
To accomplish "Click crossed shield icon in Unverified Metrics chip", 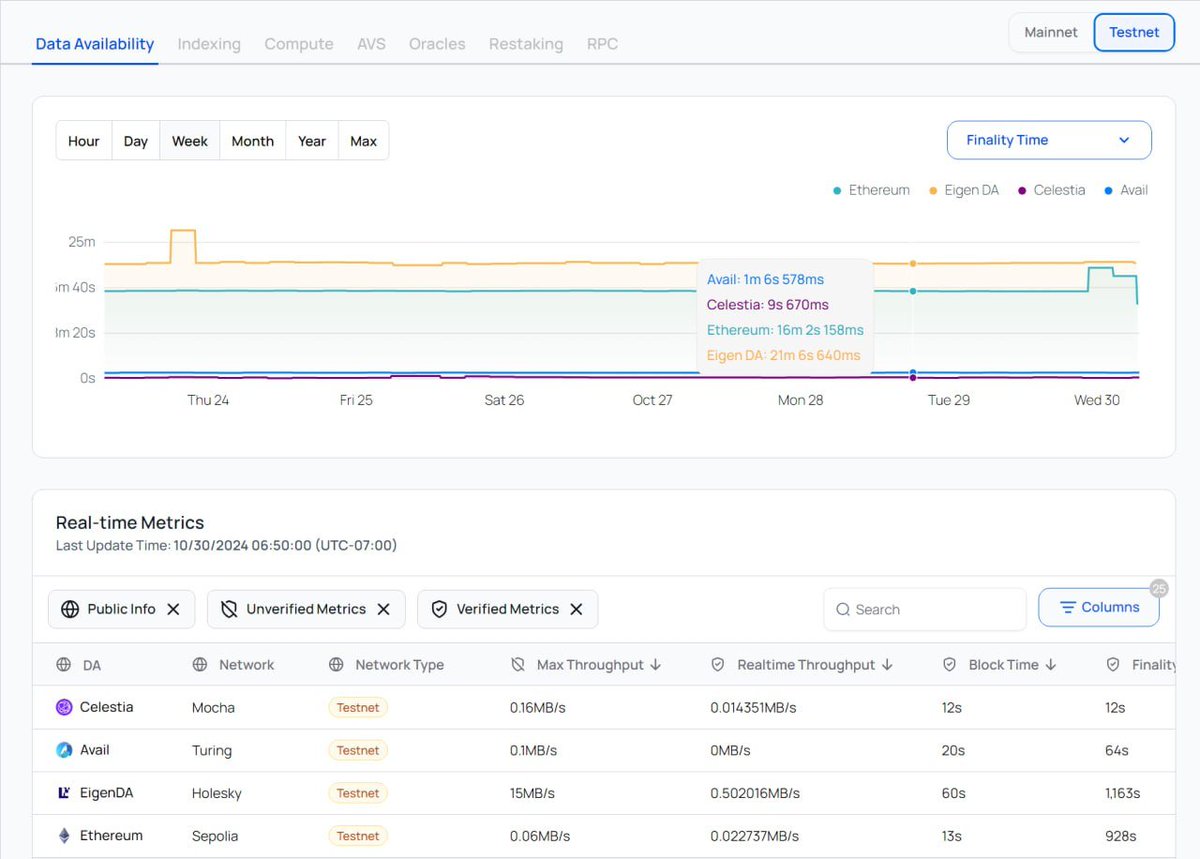I will coord(229,609).
